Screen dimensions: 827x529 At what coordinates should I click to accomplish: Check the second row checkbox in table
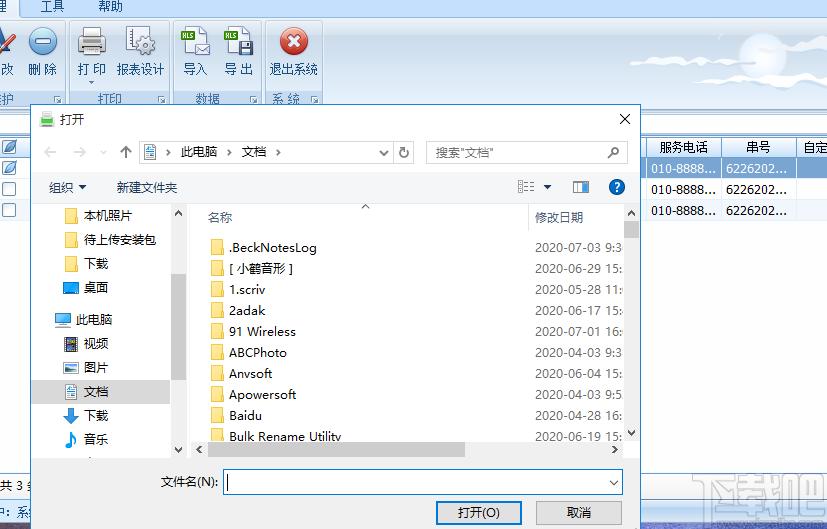(x=9, y=189)
